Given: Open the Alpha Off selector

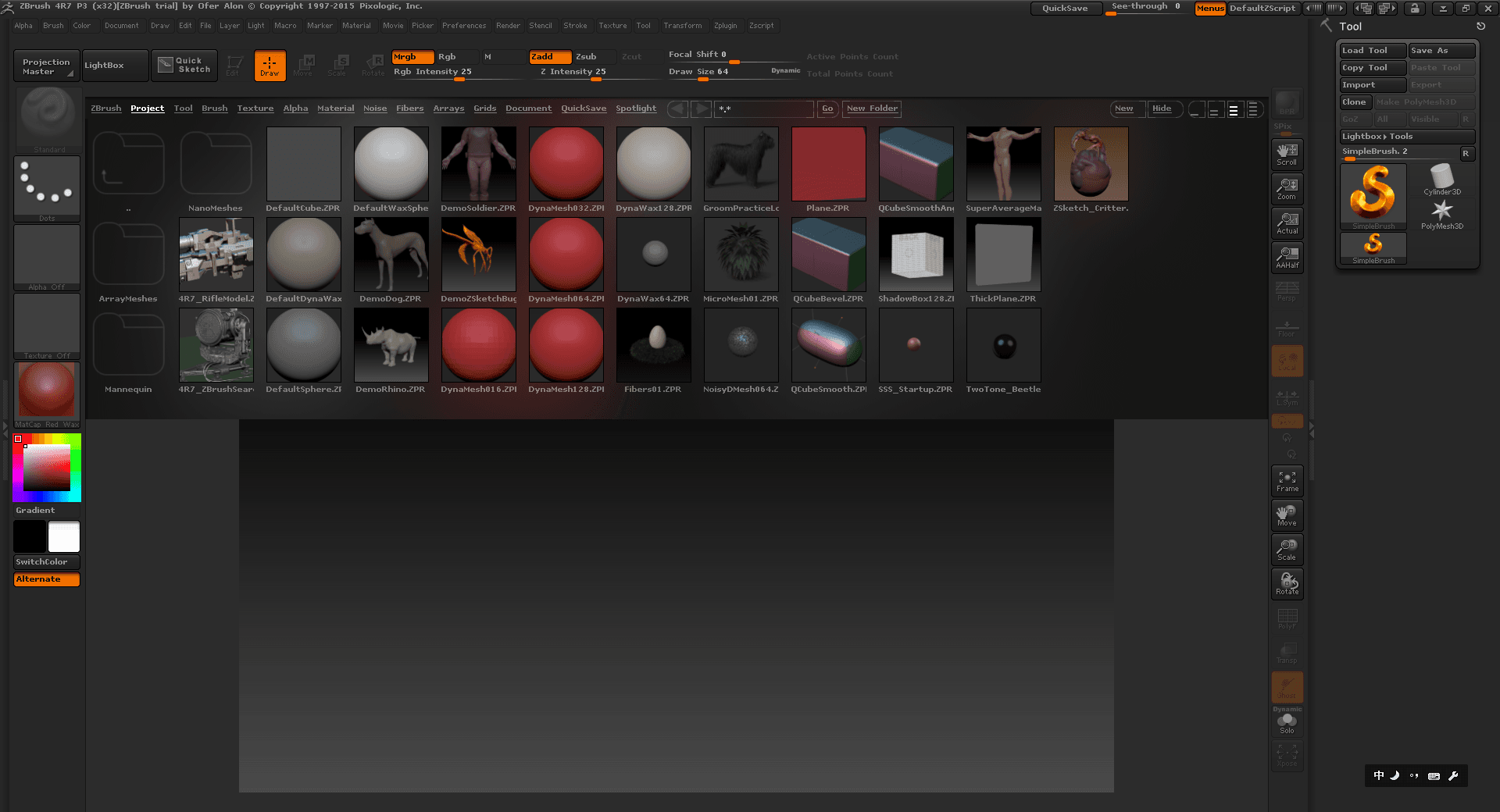Looking at the screenshot, I should [x=47, y=257].
